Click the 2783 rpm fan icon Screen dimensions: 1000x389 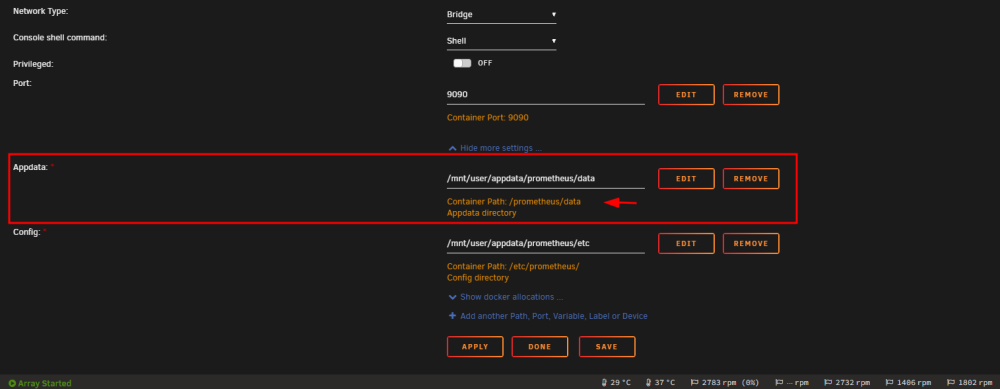[695, 383]
